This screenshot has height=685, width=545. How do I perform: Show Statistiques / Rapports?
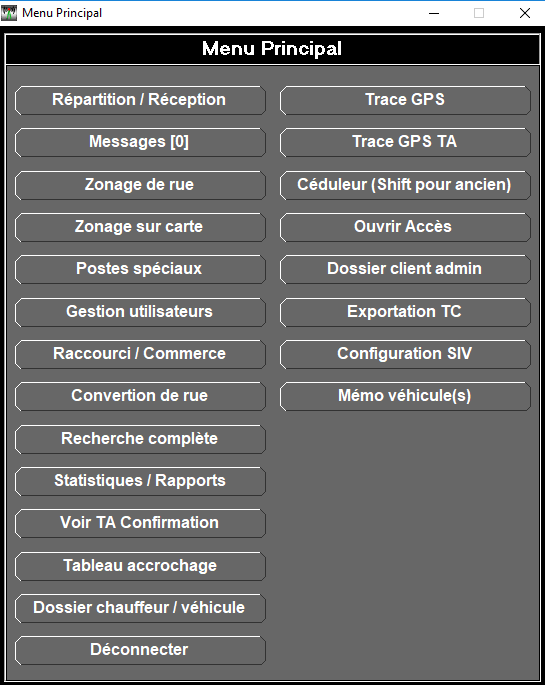click(x=140, y=481)
